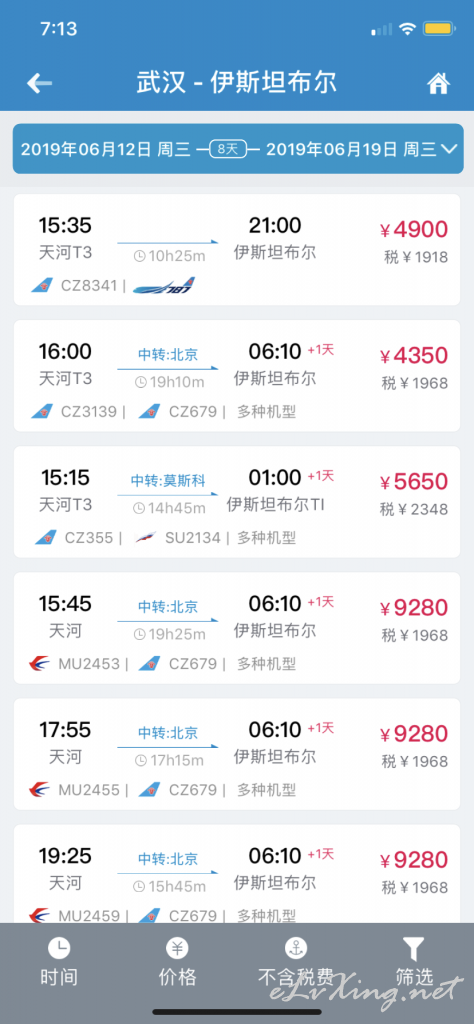Tap the funnel icon above 筛选
474x1024 pixels.
(x=414, y=948)
